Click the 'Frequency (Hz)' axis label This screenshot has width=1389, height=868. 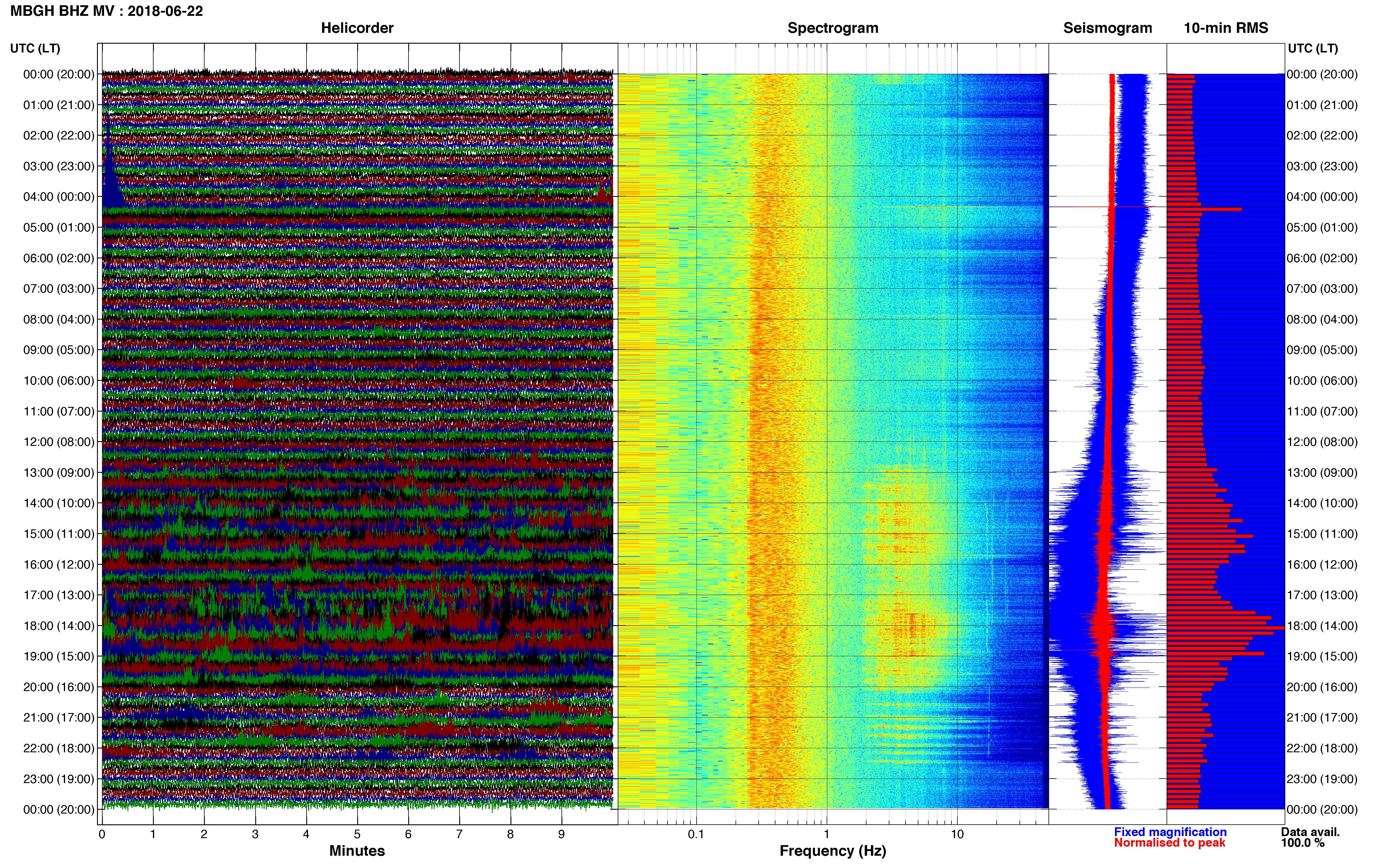point(833,851)
